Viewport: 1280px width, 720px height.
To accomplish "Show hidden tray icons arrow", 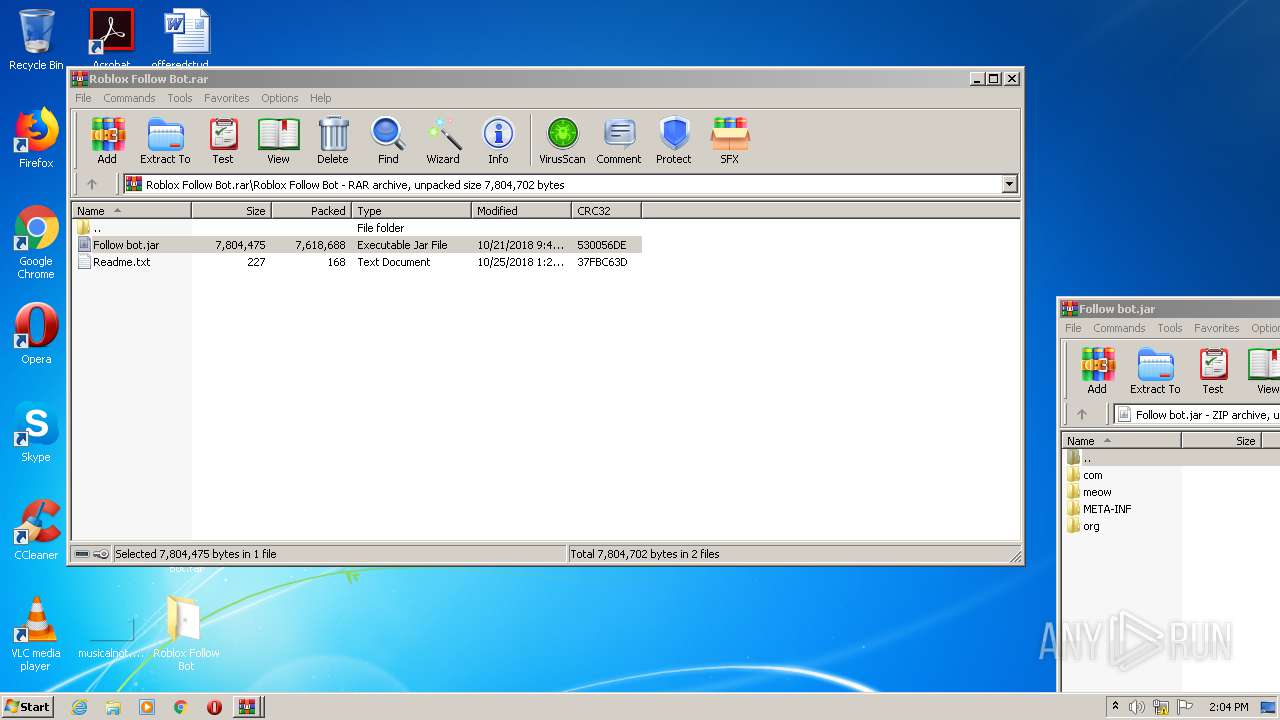I will 1115,707.
